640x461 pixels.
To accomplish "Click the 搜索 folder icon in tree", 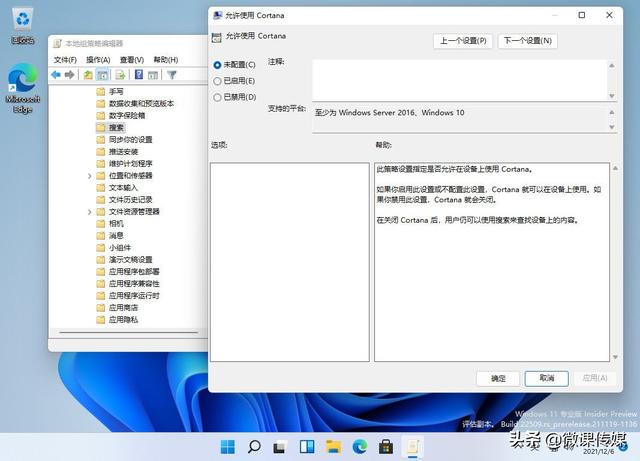I will coord(101,128).
